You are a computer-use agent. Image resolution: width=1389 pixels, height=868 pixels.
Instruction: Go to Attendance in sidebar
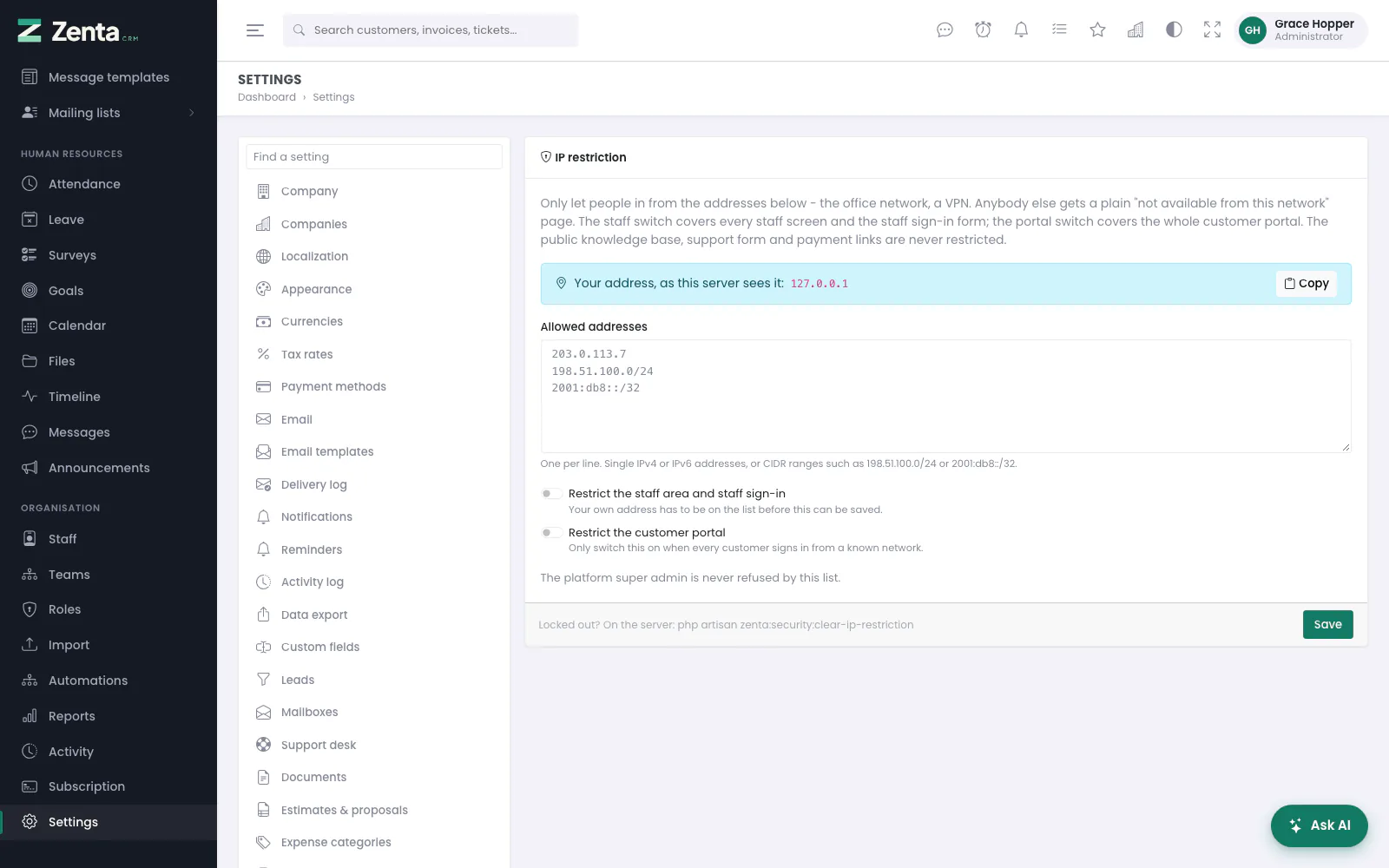(x=109, y=184)
